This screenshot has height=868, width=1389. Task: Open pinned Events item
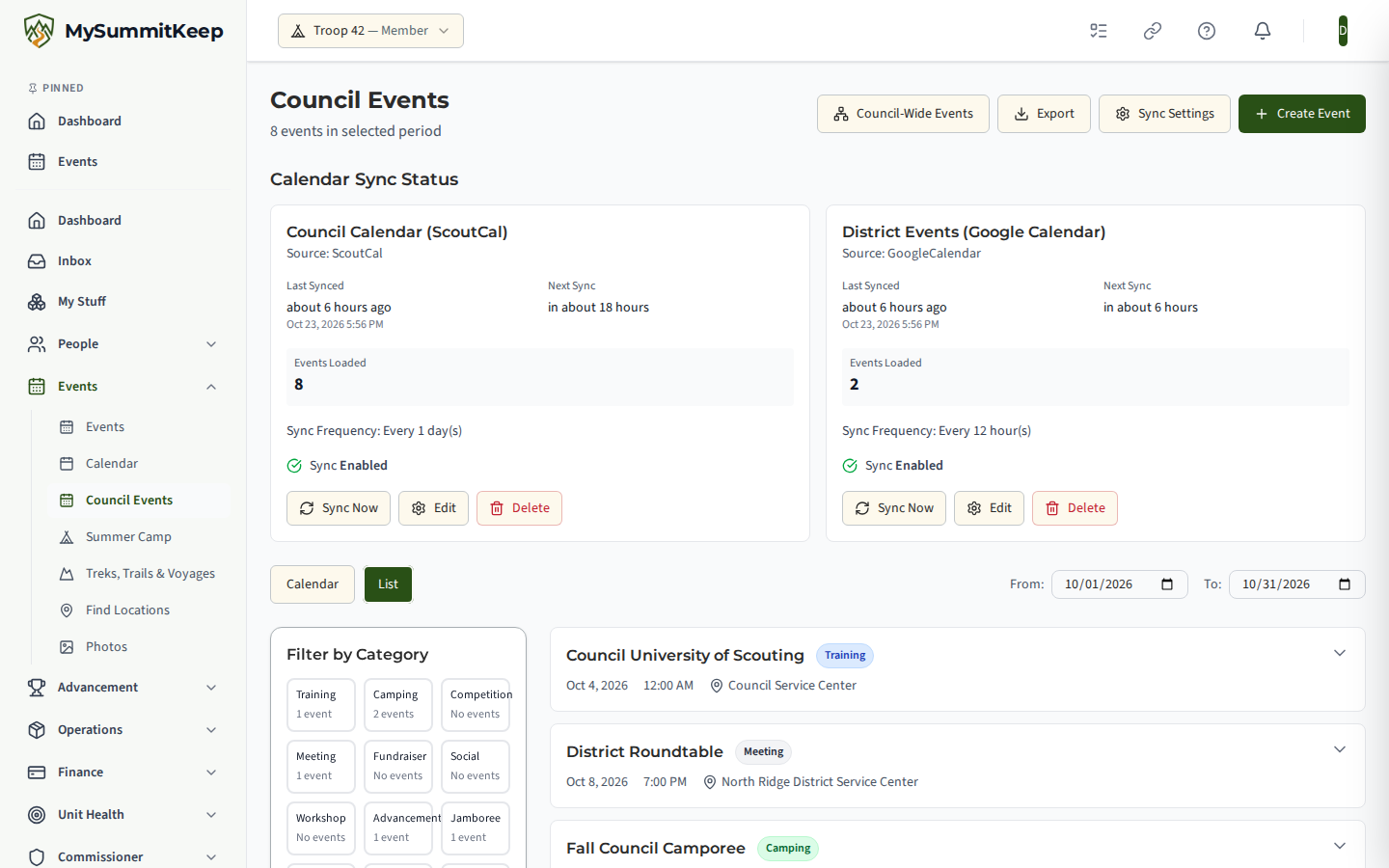123,161
